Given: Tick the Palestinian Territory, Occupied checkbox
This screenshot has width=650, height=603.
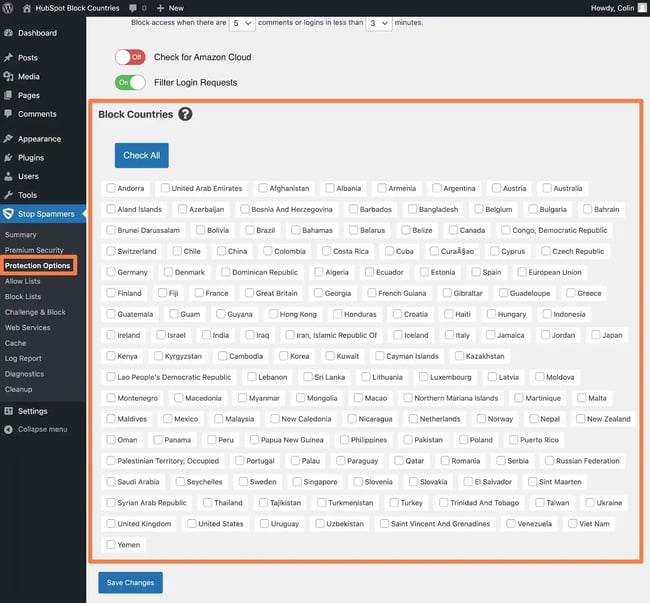Looking at the screenshot, I should tap(111, 460).
